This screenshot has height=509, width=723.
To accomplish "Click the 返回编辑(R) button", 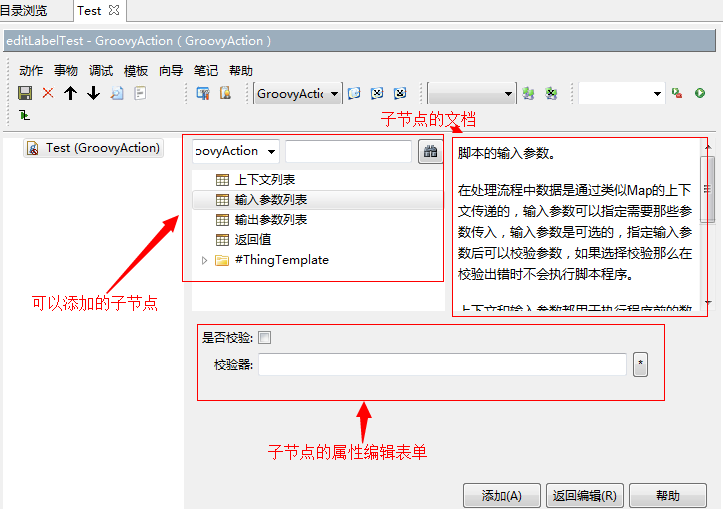I will click(585, 496).
